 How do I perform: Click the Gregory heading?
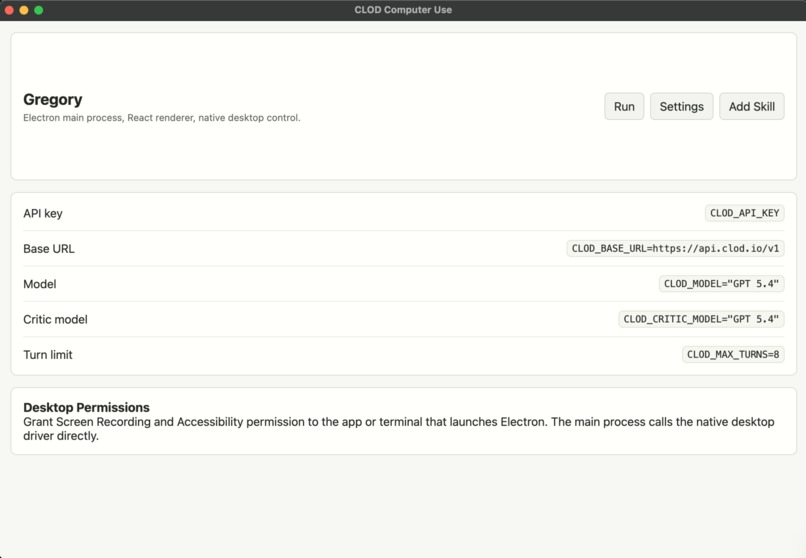(52, 100)
